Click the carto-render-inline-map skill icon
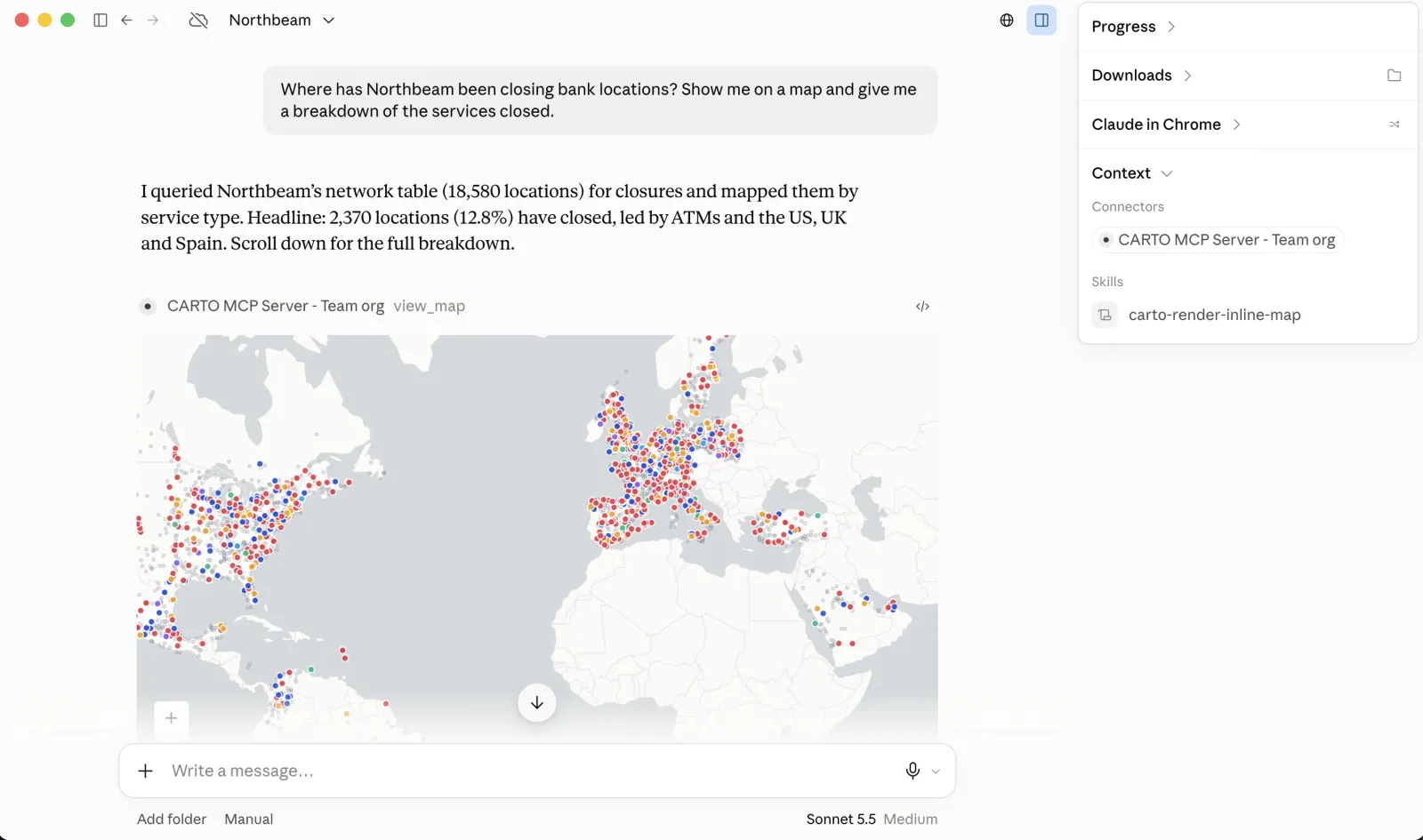 [1105, 315]
